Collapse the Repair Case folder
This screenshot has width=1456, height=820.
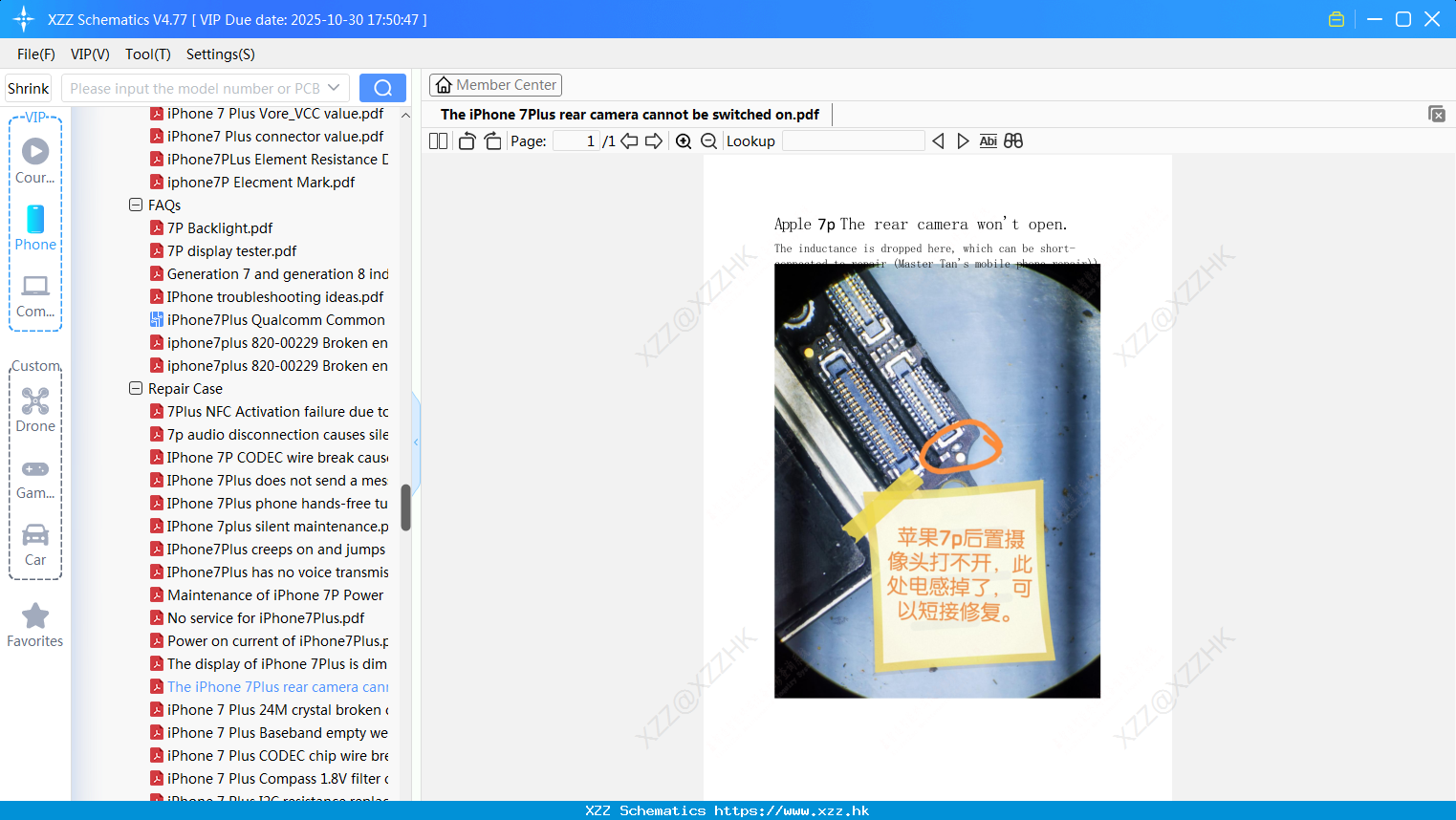(x=136, y=388)
